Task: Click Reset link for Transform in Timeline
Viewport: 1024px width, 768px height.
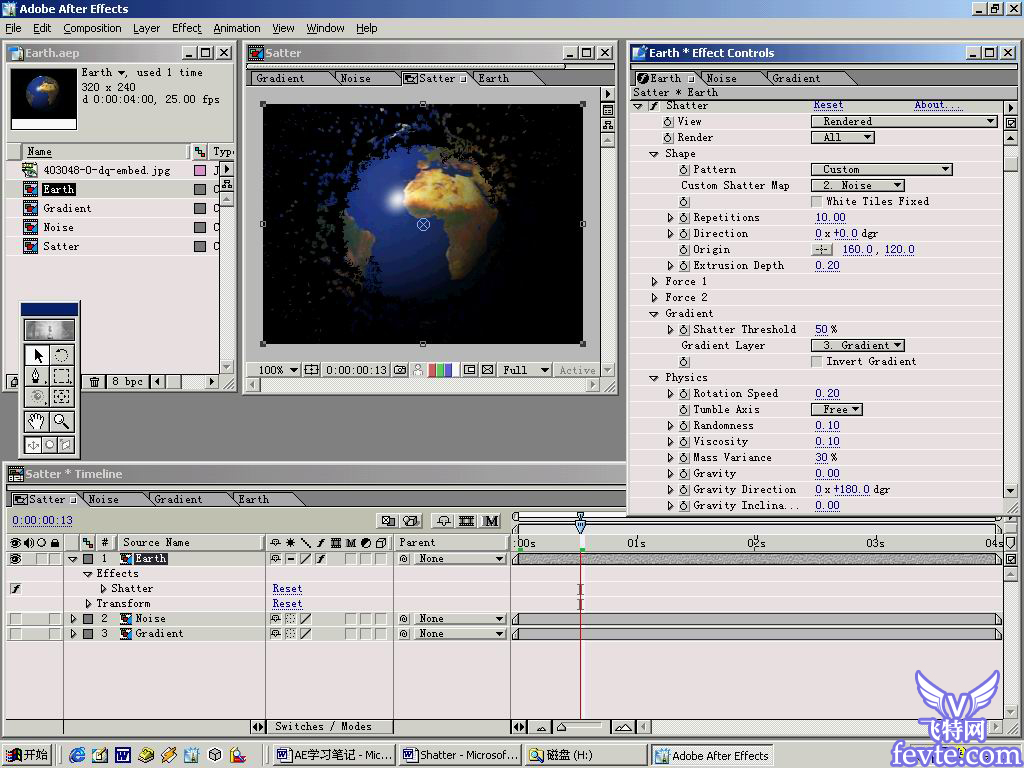Action: coord(287,603)
